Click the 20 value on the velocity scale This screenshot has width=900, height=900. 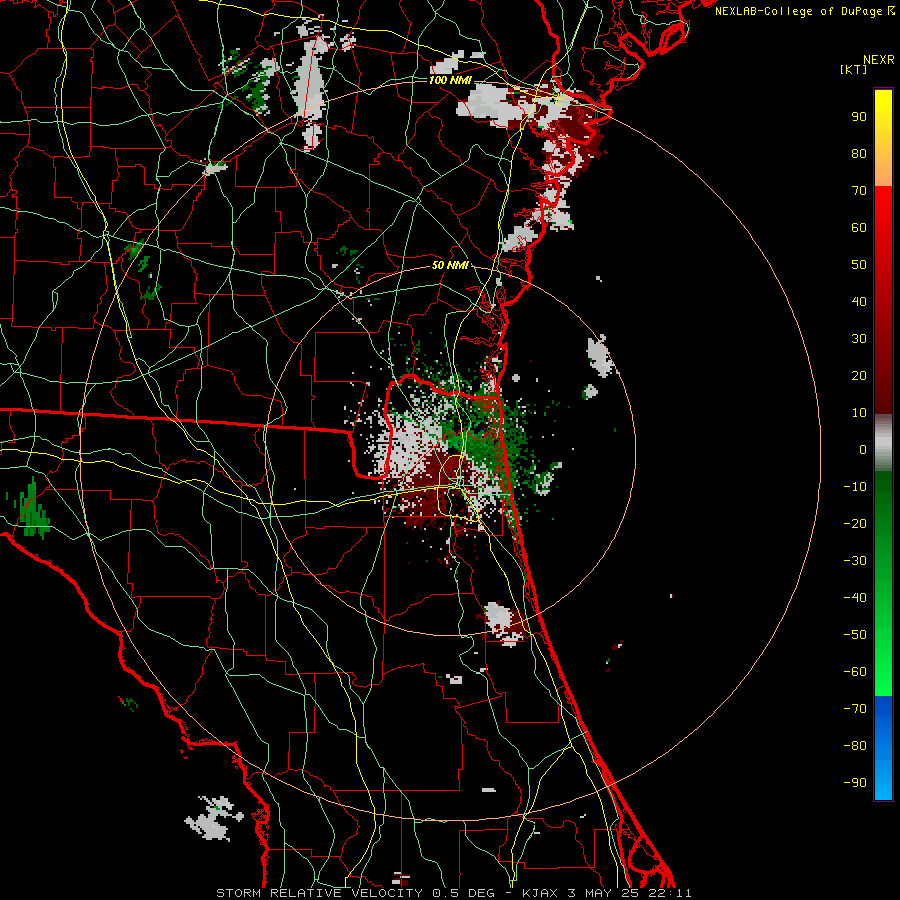coord(859,376)
